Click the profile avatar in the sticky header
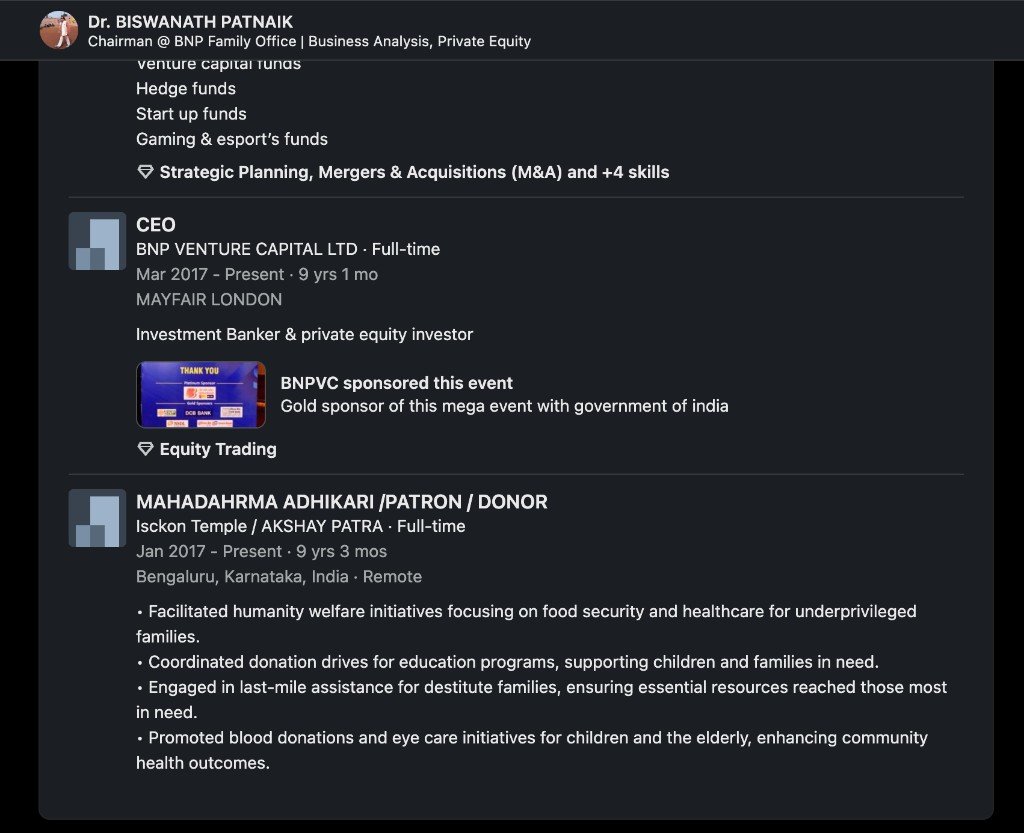Screen dimensions: 1024x833 [59, 30]
